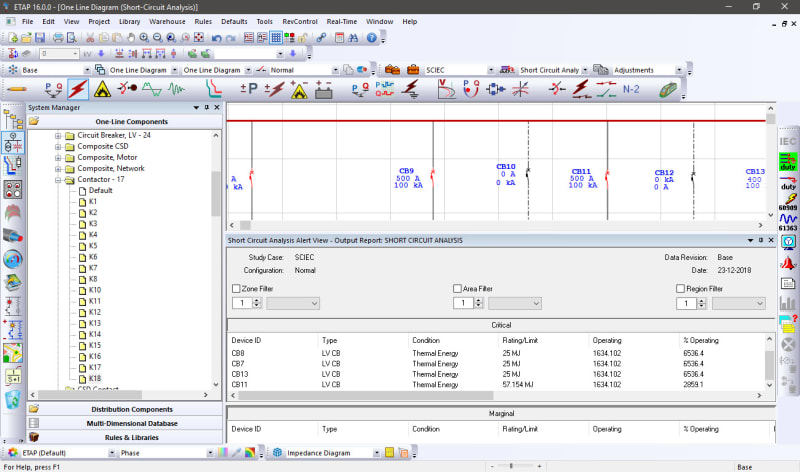Open the train eTraX icon
This screenshot has height=472, width=800.
pyautogui.click(x=667, y=89)
